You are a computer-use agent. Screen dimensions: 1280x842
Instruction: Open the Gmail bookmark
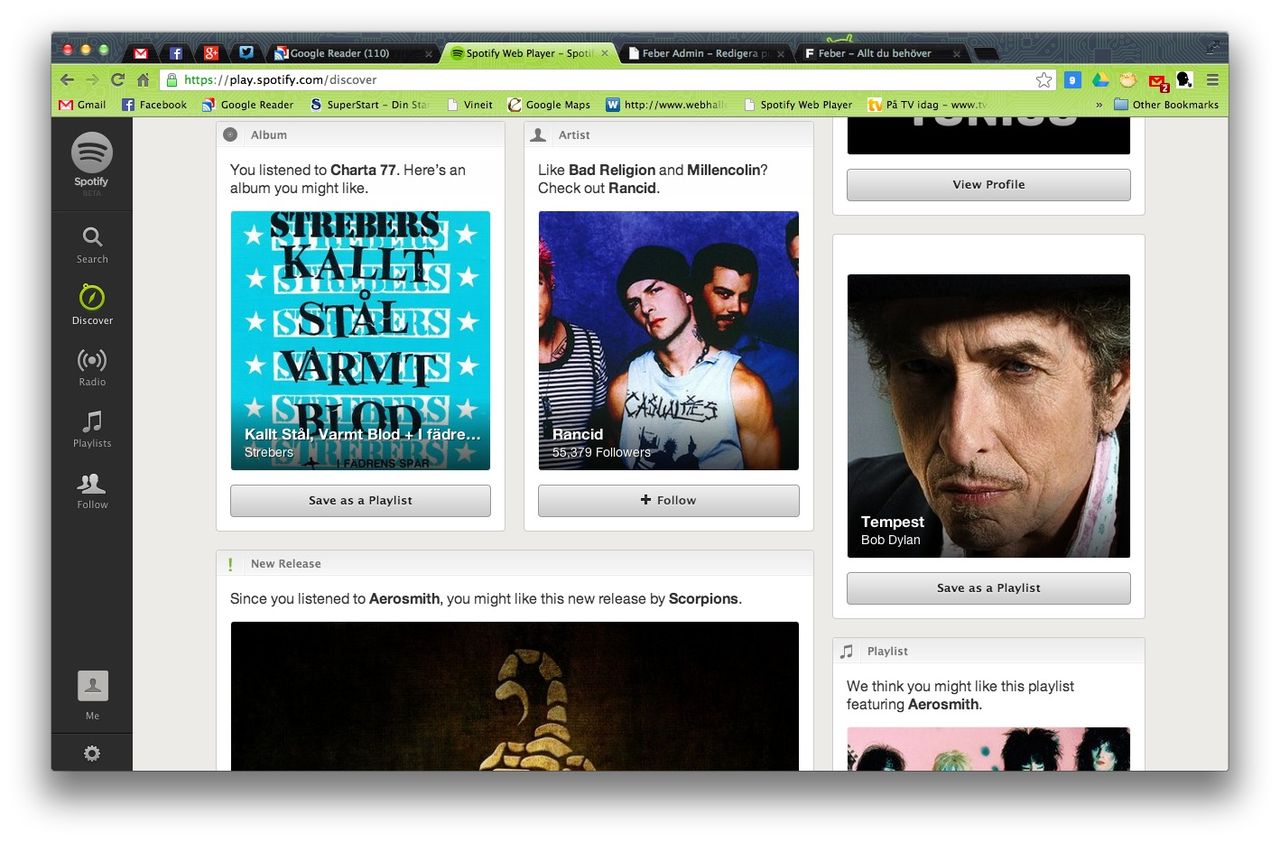click(x=82, y=104)
